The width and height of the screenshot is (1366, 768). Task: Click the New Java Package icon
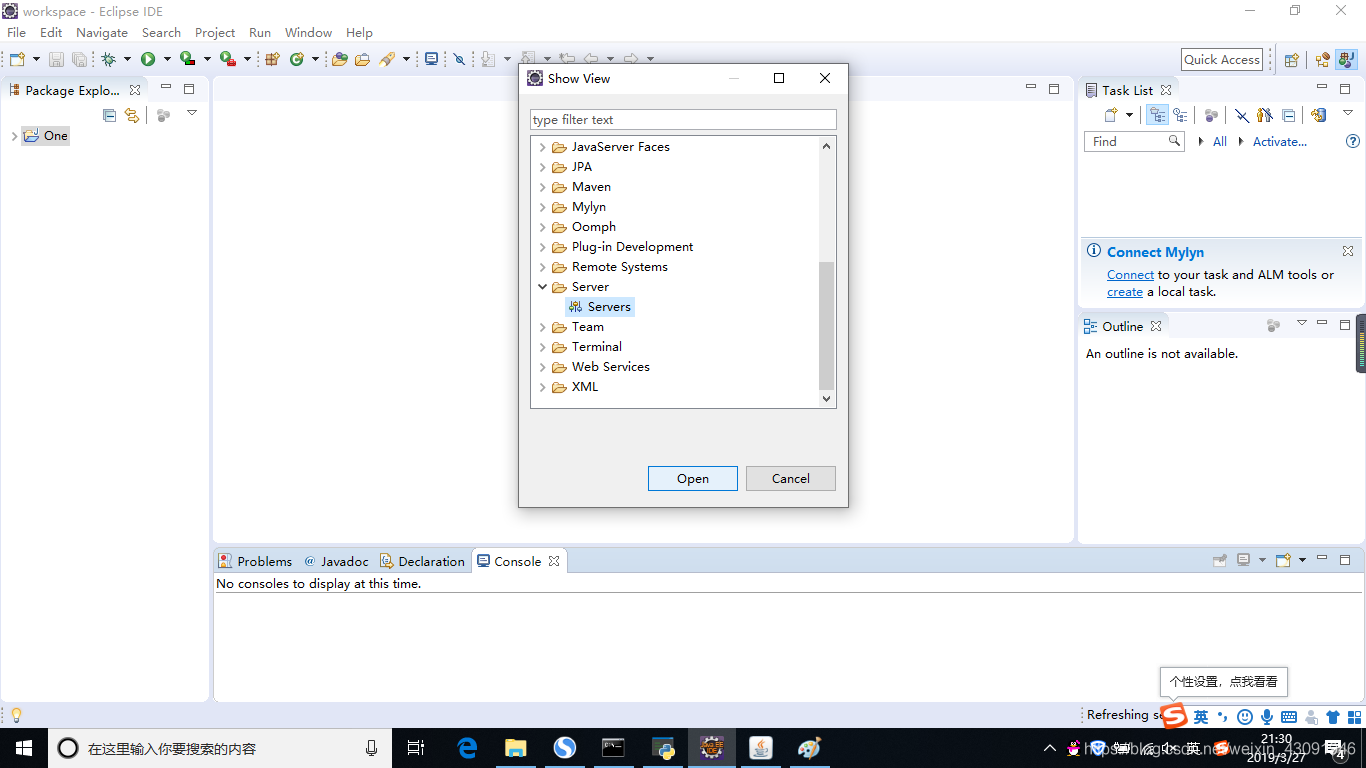(x=272, y=59)
